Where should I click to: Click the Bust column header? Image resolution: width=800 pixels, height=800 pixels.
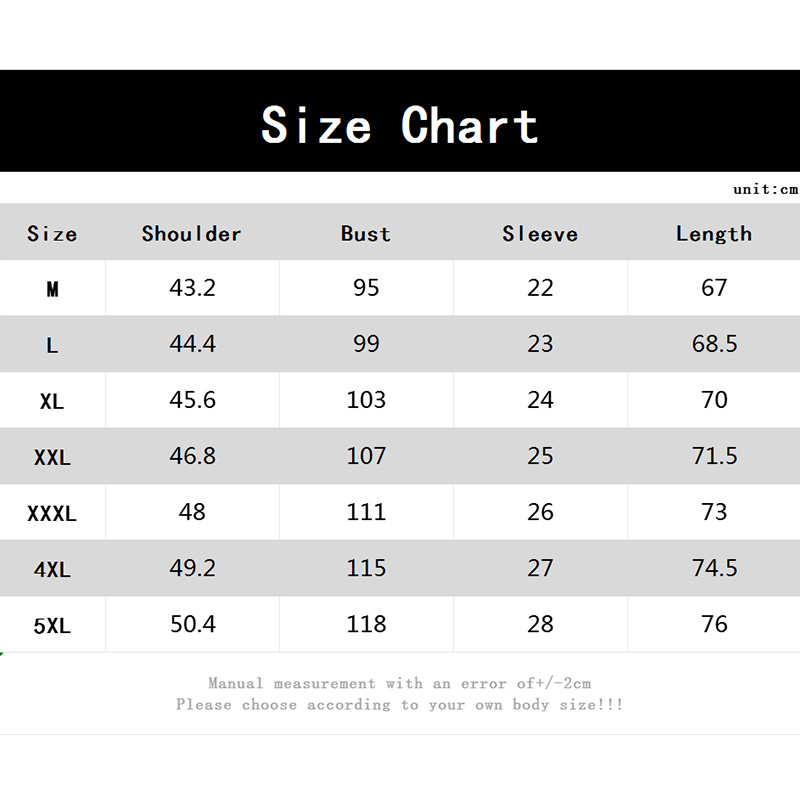[366, 234]
